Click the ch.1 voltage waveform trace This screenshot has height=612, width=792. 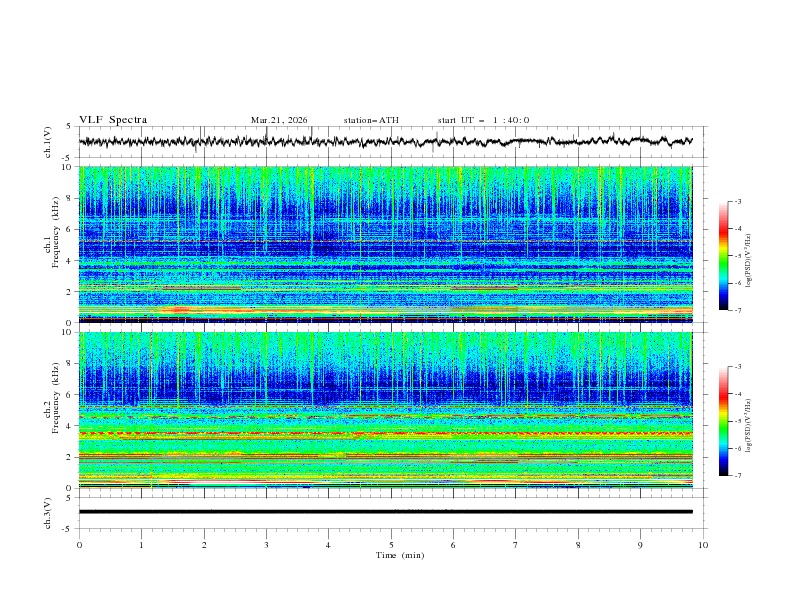pyautogui.click(x=386, y=141)
